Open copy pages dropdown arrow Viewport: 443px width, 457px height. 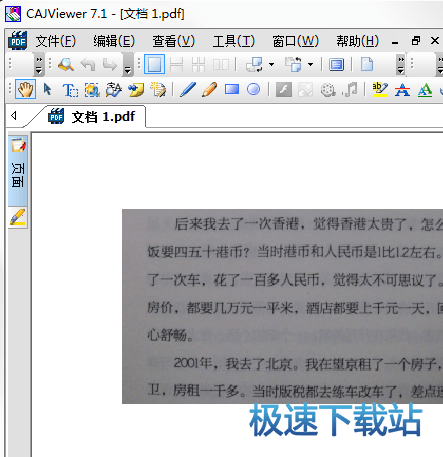[310, 64]
